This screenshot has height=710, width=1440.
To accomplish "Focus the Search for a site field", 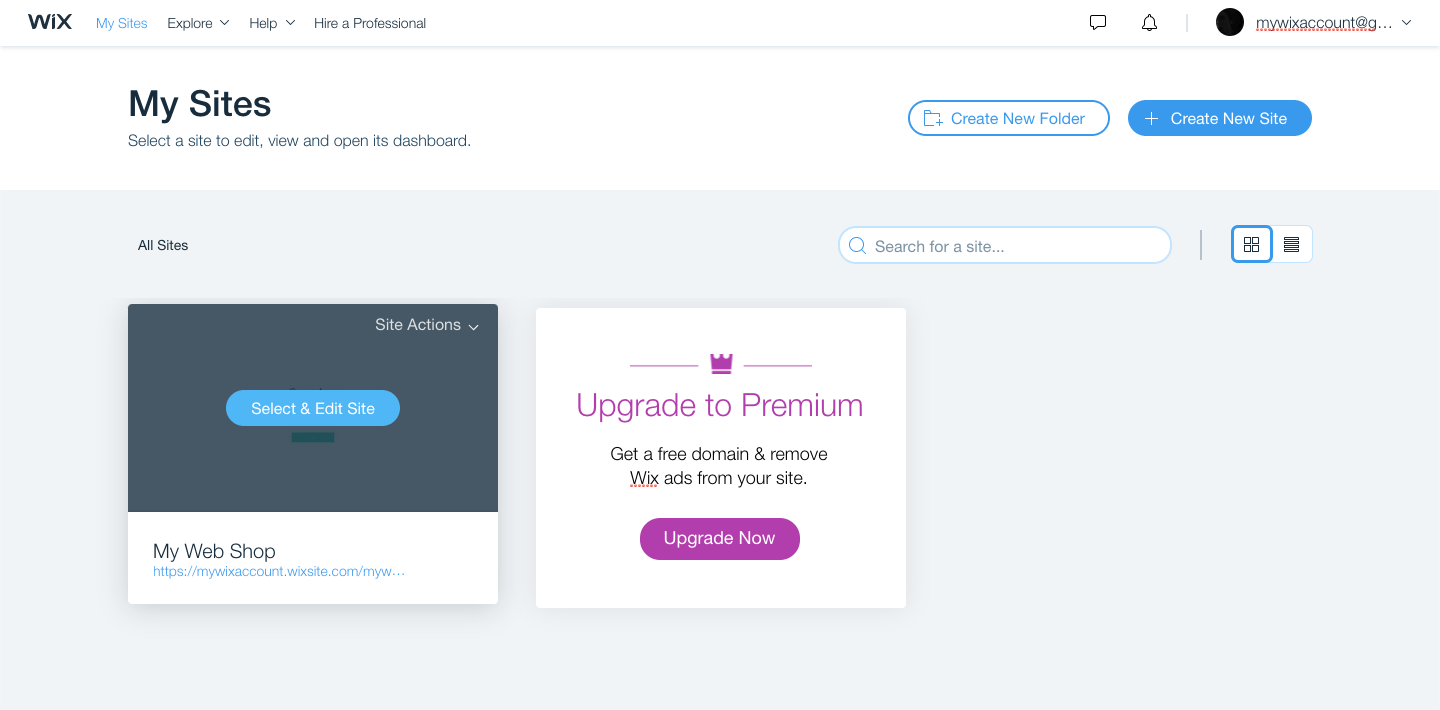I will click(1010, 246).
